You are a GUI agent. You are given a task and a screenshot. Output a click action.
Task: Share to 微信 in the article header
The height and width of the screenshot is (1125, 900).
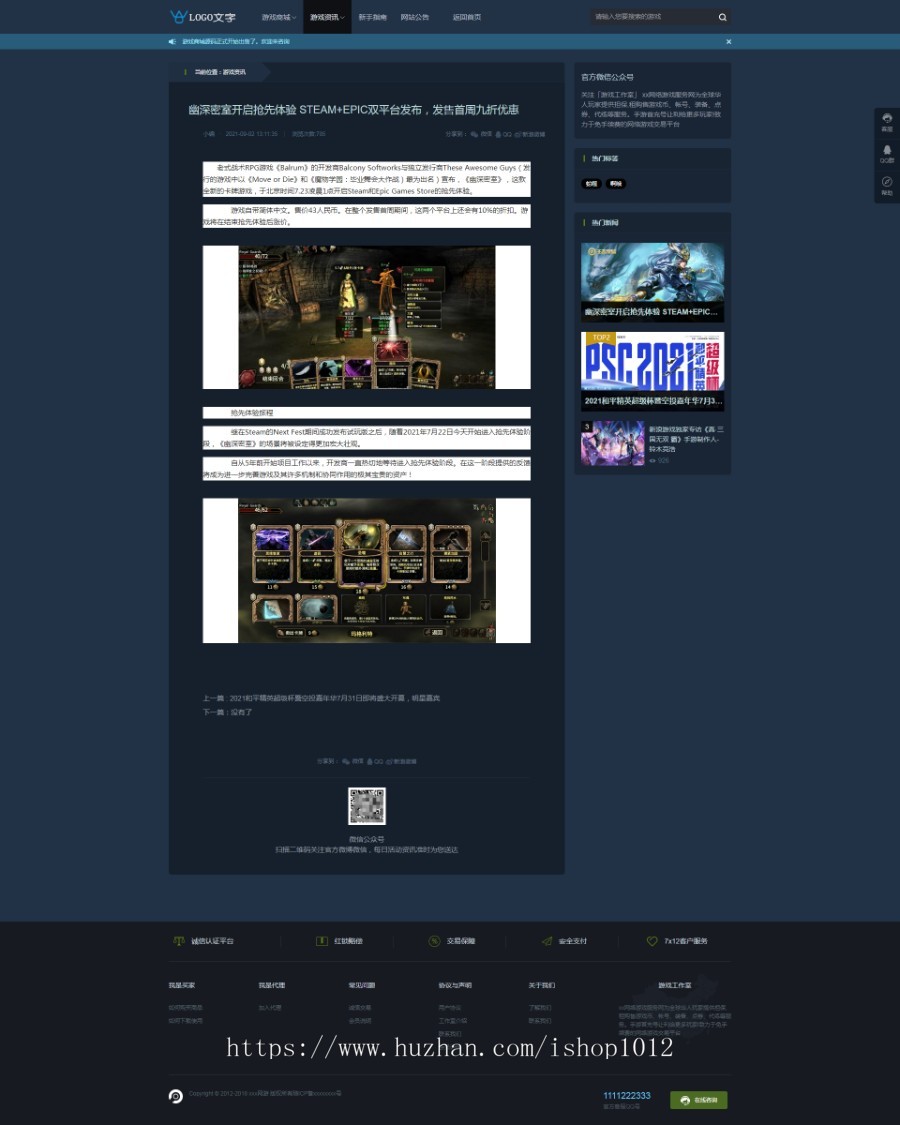(x=482, y=134)
